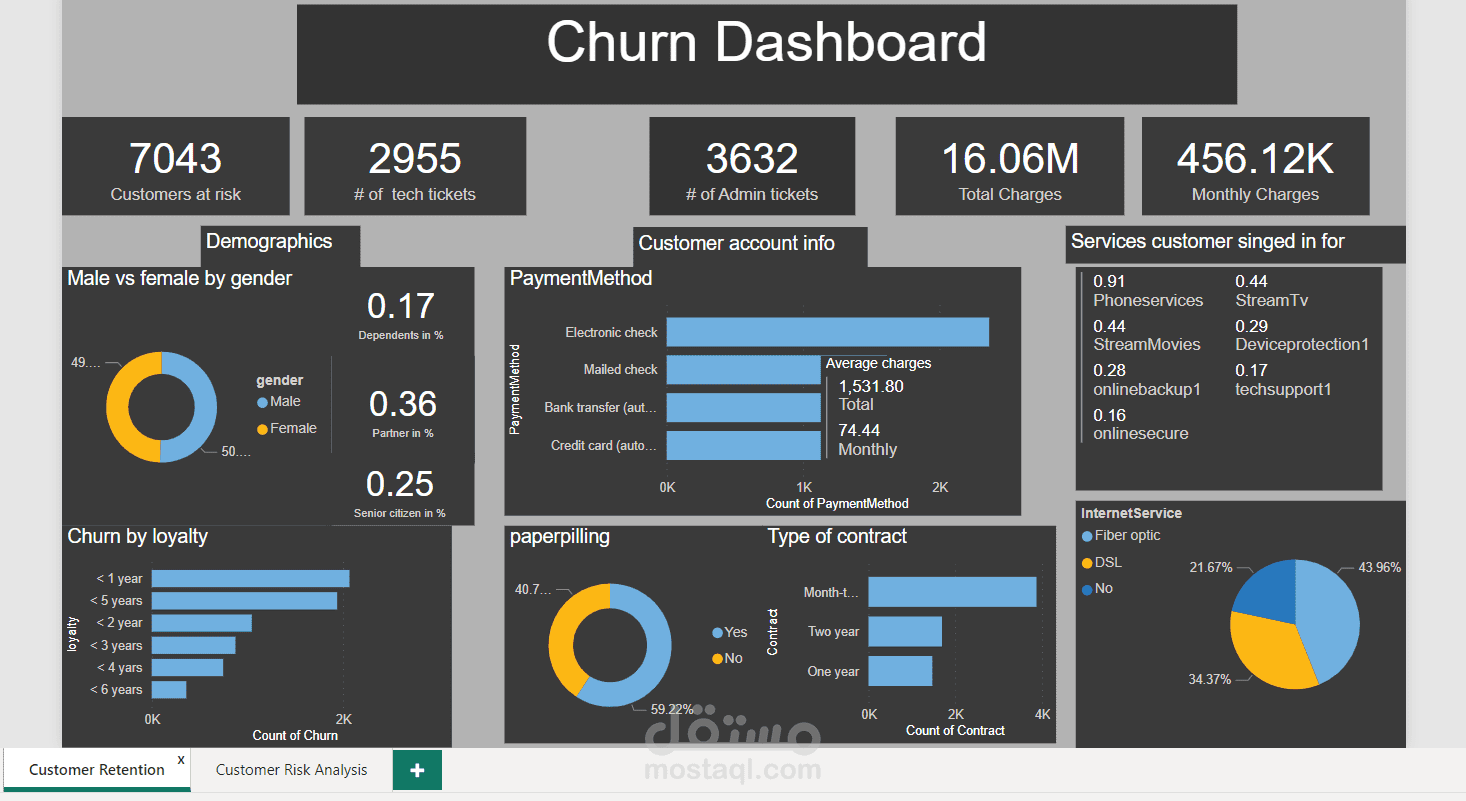Click Male vs female by gender title
Screen dimensions: 1466x801
click(x=179, y=278)
